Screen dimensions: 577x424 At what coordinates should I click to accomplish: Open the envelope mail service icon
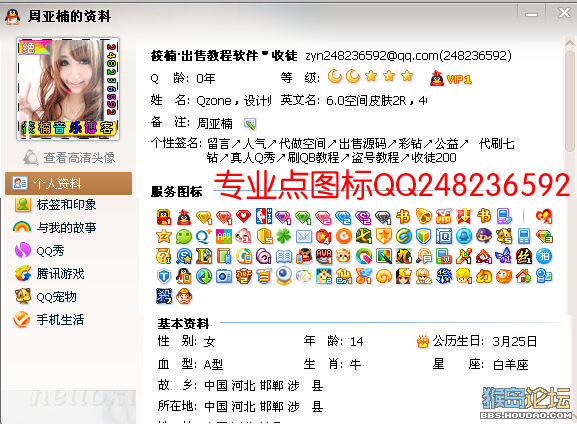[x=304, y=237]
